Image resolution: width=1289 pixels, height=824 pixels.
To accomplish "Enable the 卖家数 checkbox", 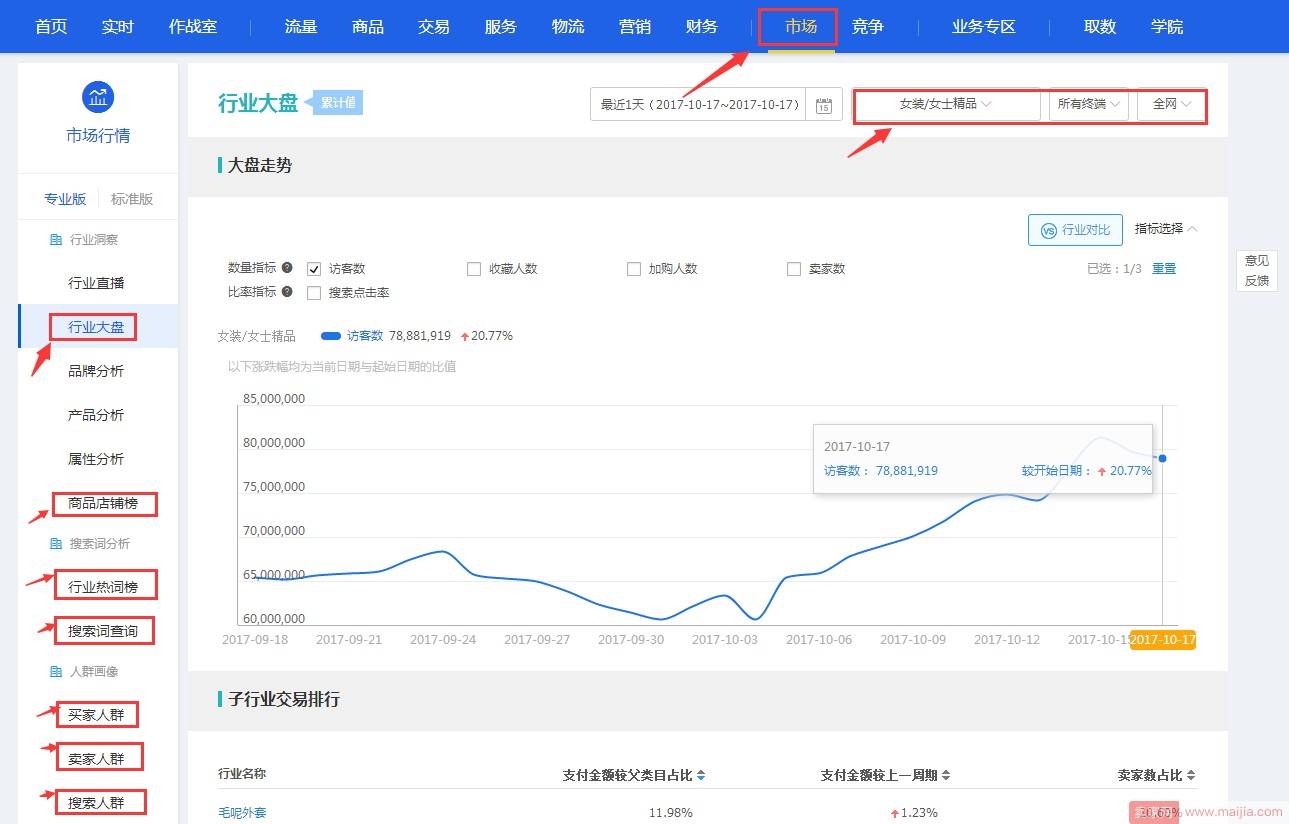I will pos(794,269).
